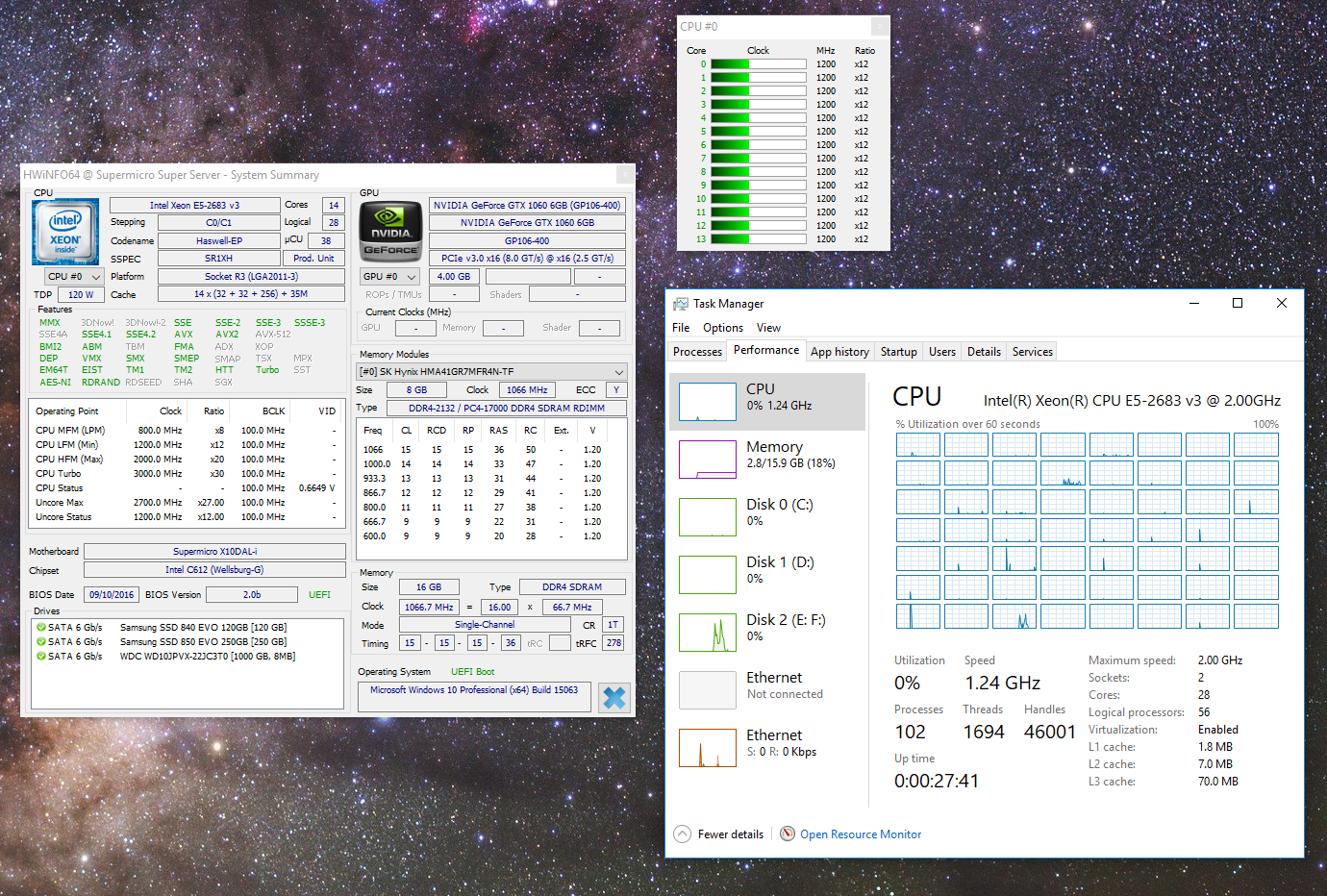Select the Ethernet adapter showing 0 Kbps
Viewport: 1327px width, 896px height.
coord(767,747)
